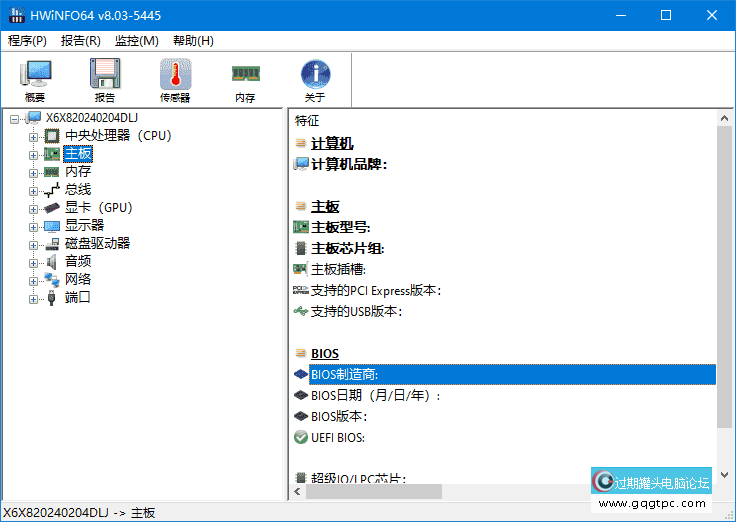Viewport: 736px width, 522px height.
Task: Open the 传感器 thermometer sensors icon
Action: (x=175, y=80)
